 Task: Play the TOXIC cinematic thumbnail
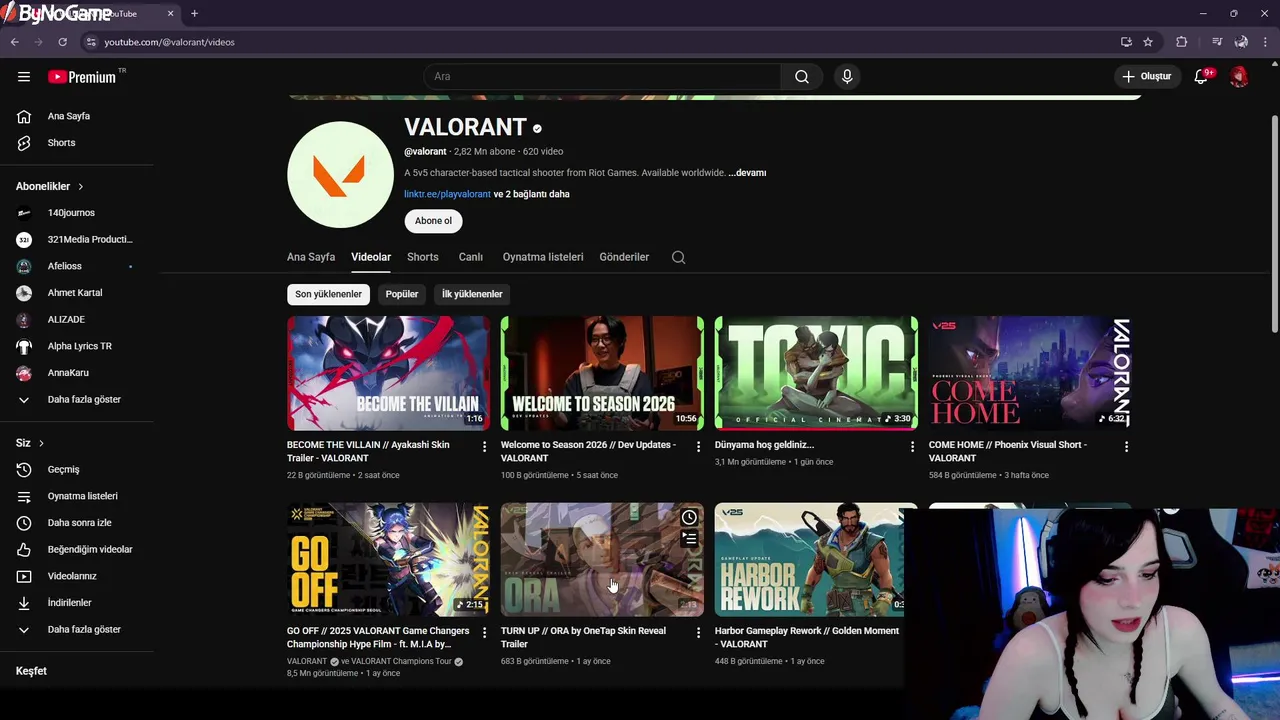click(816, 373)
